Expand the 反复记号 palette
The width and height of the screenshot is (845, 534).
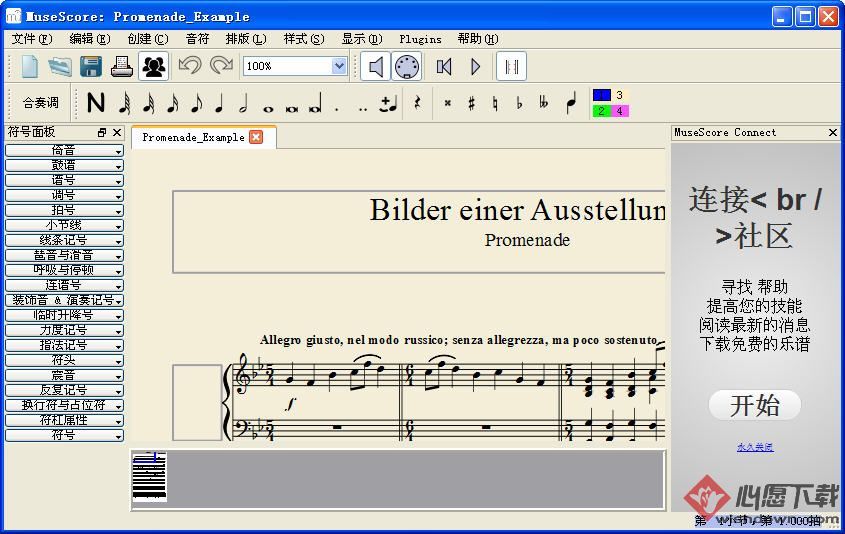(64, 390)
